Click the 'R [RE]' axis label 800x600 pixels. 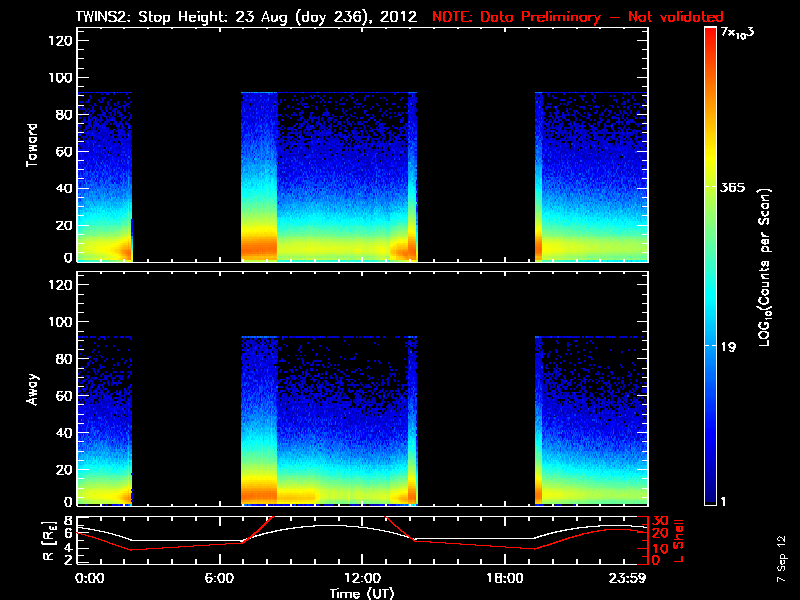pyautogui.click(x=49, y=541)
